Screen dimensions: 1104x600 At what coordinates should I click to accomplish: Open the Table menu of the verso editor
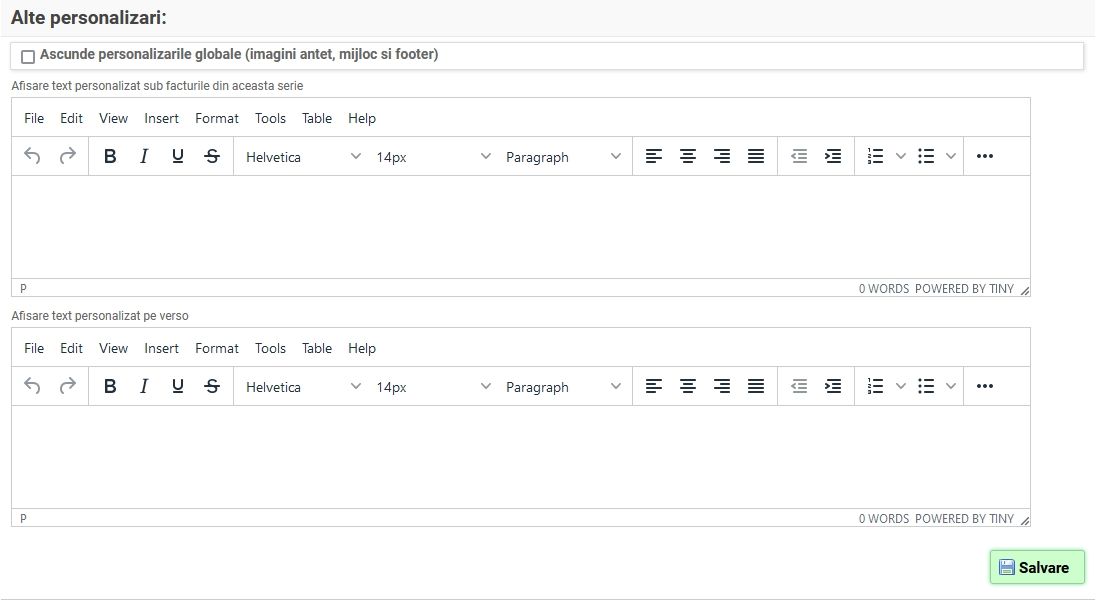[x=316, y=348]
